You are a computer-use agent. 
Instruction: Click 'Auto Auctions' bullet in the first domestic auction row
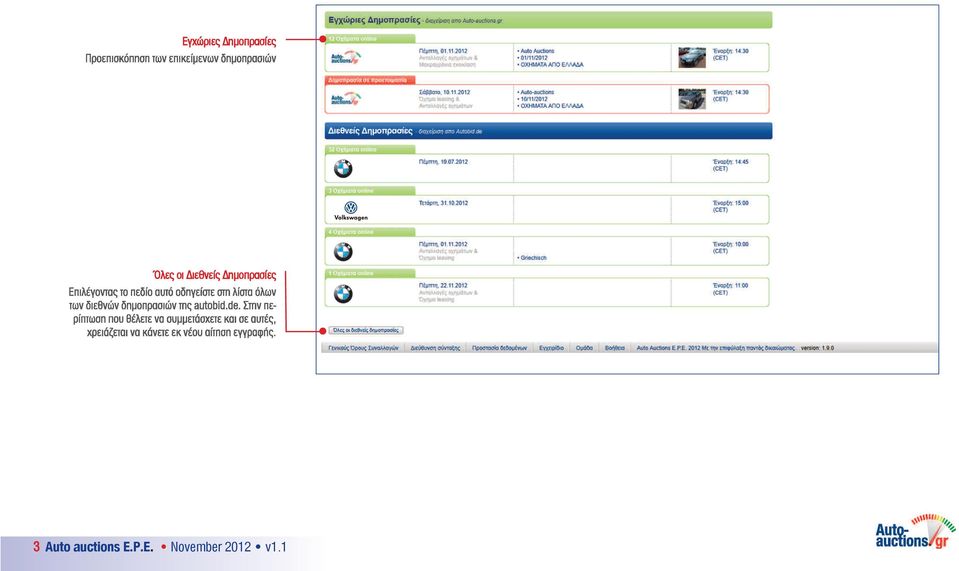(536, 51)
